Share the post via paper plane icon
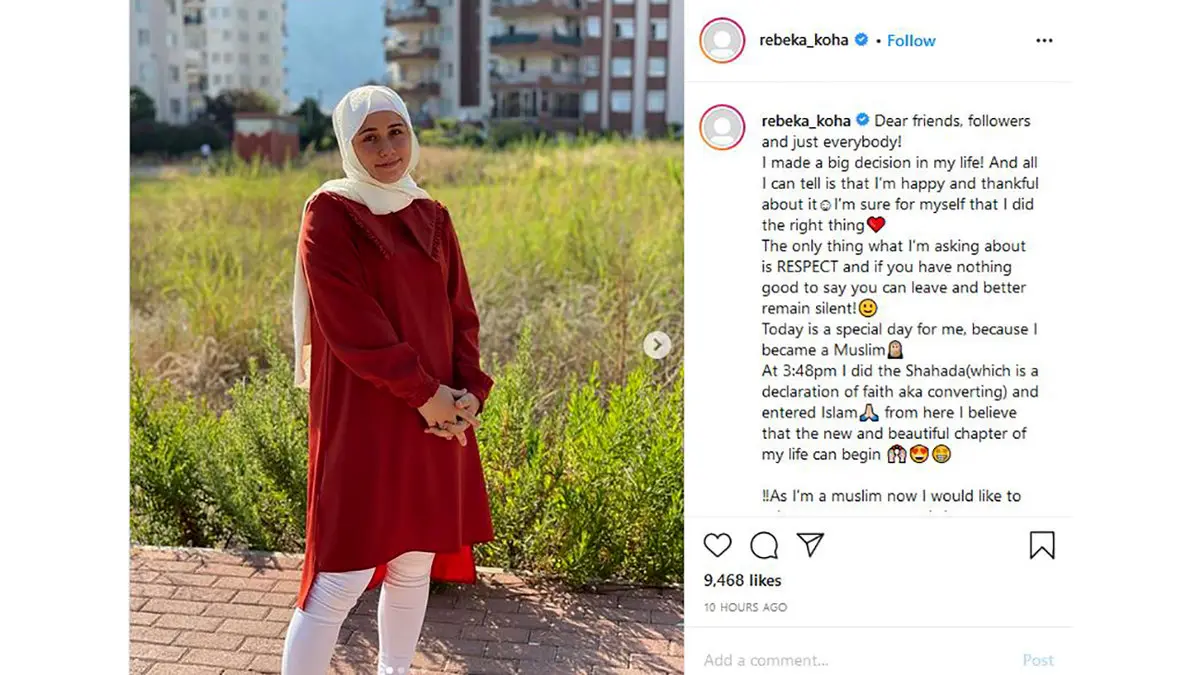Viewport: 1200px width, 675px height. (810, 544)
